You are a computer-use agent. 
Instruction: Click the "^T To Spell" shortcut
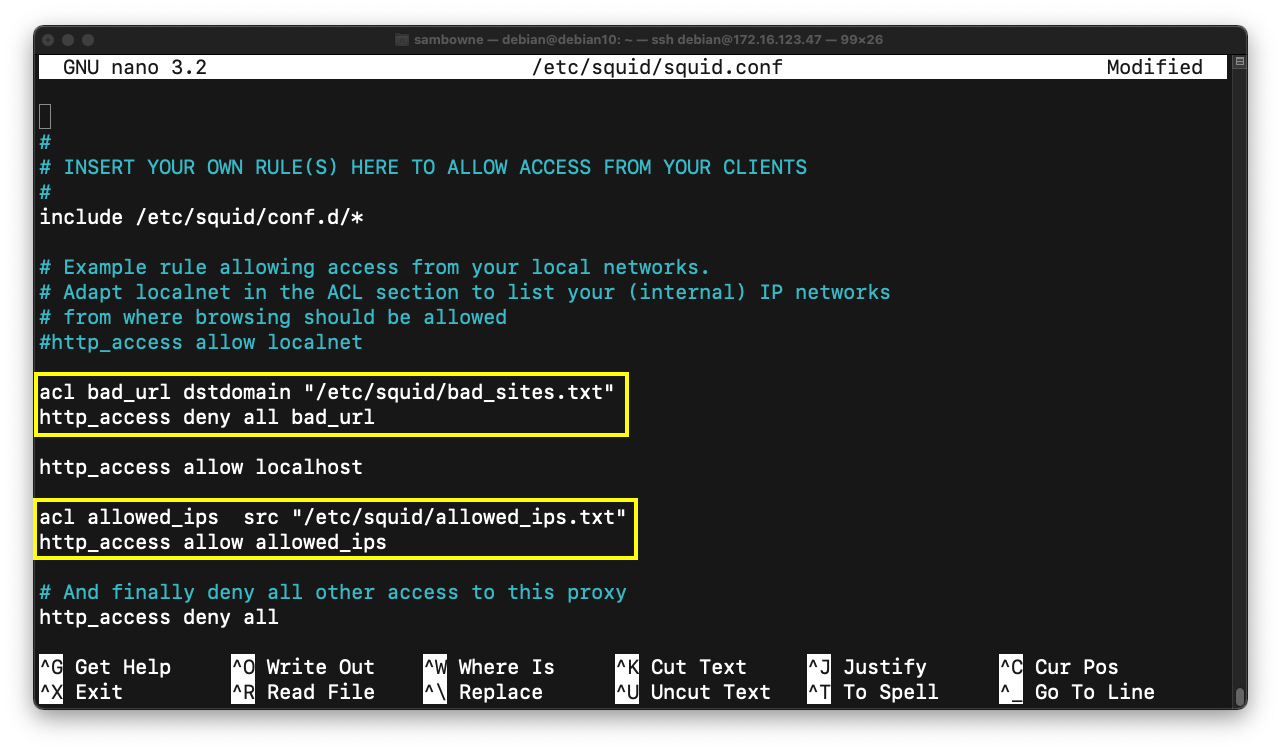click(x=873, y=692)
